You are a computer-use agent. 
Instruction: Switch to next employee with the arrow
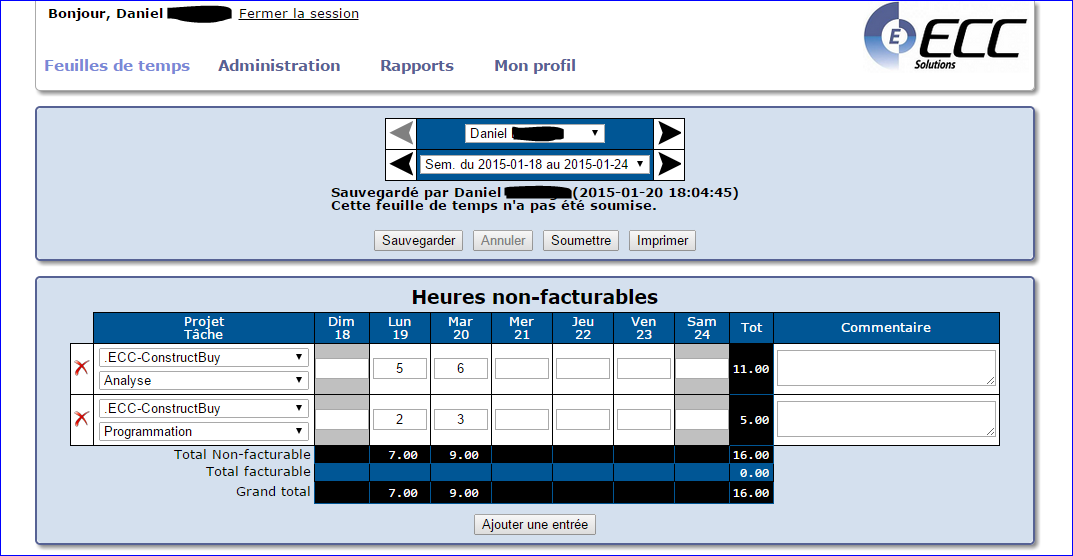tap(669, 133)
